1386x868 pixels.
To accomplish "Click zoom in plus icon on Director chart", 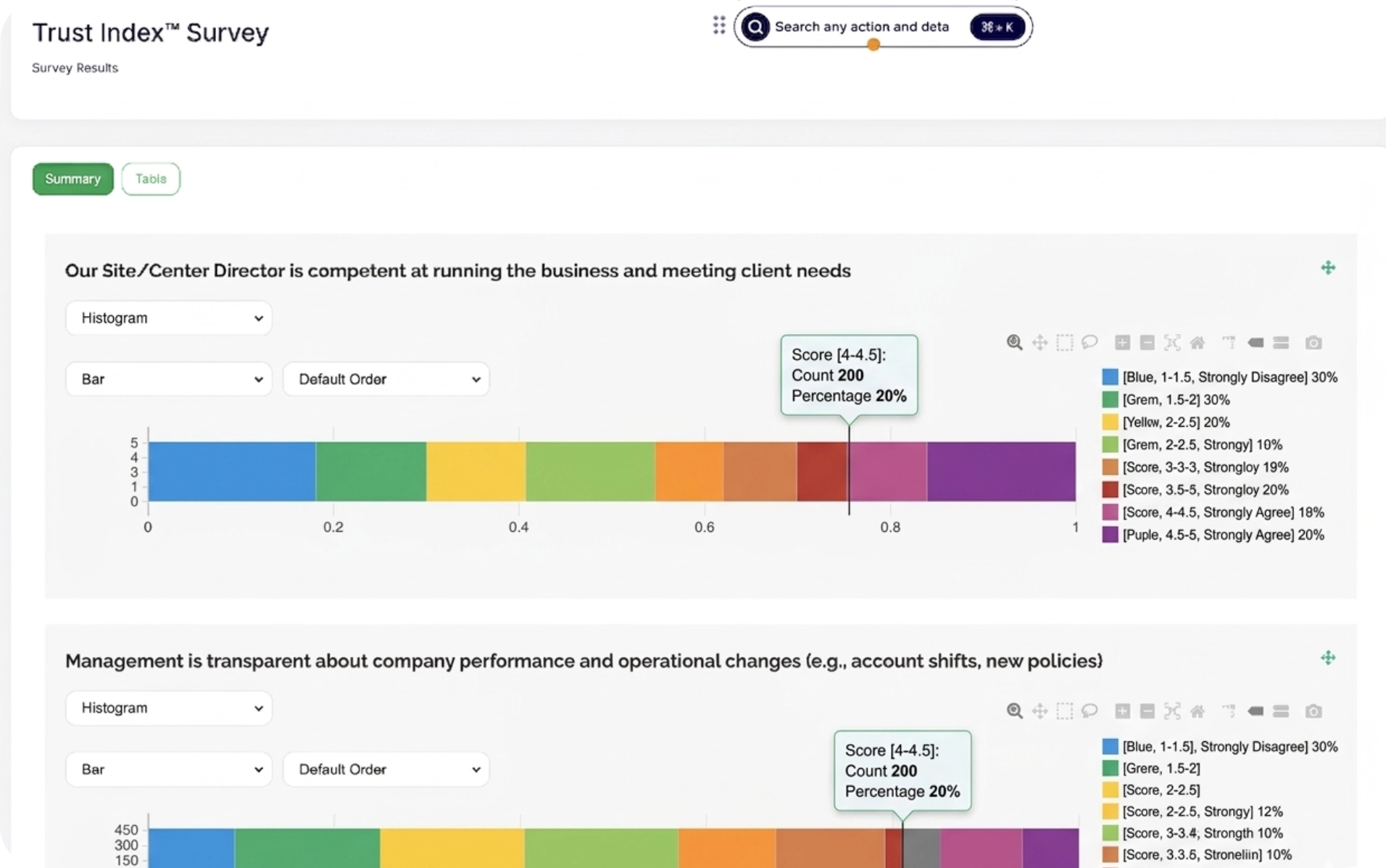I will point(1122,343).
